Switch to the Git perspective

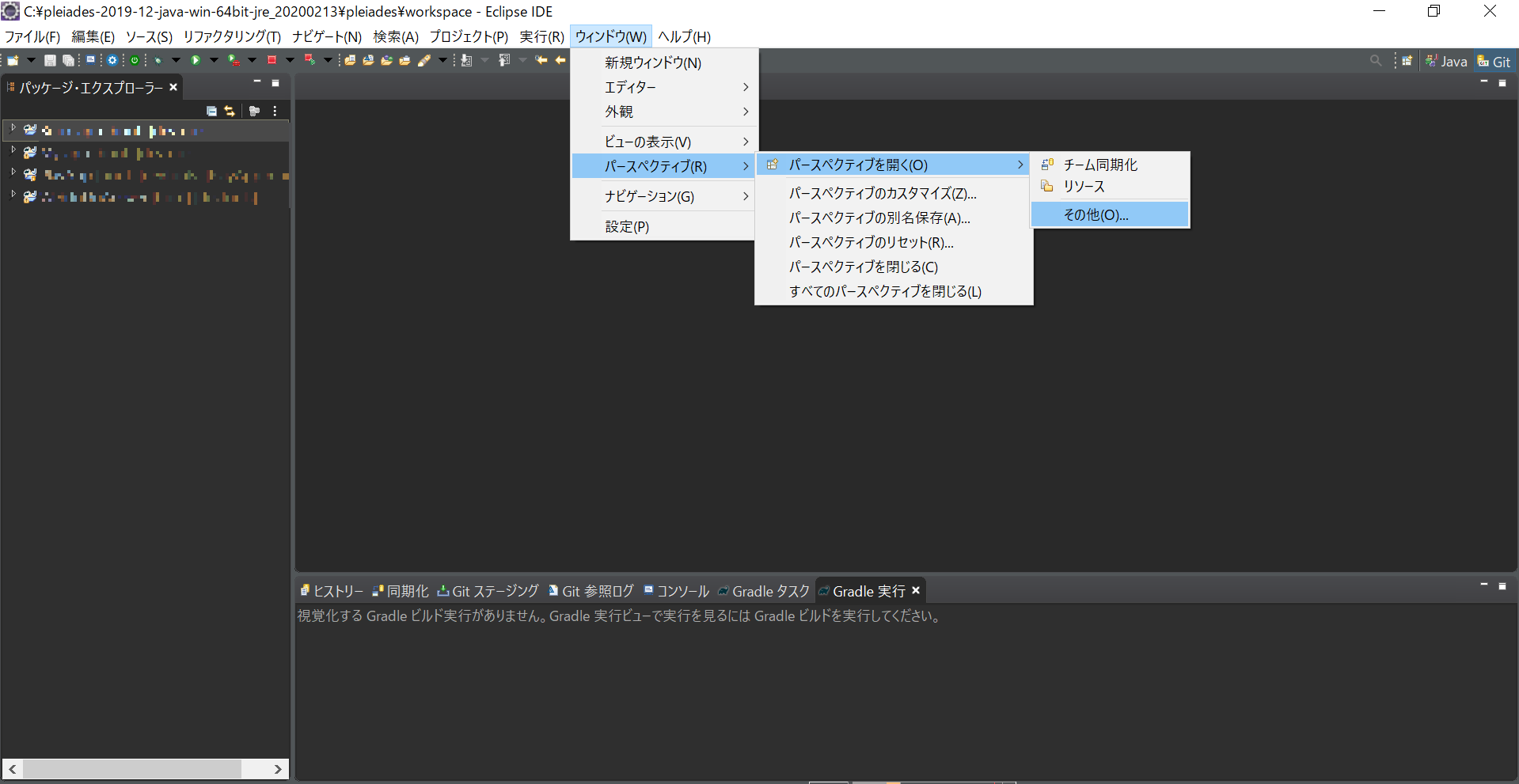1494,61
